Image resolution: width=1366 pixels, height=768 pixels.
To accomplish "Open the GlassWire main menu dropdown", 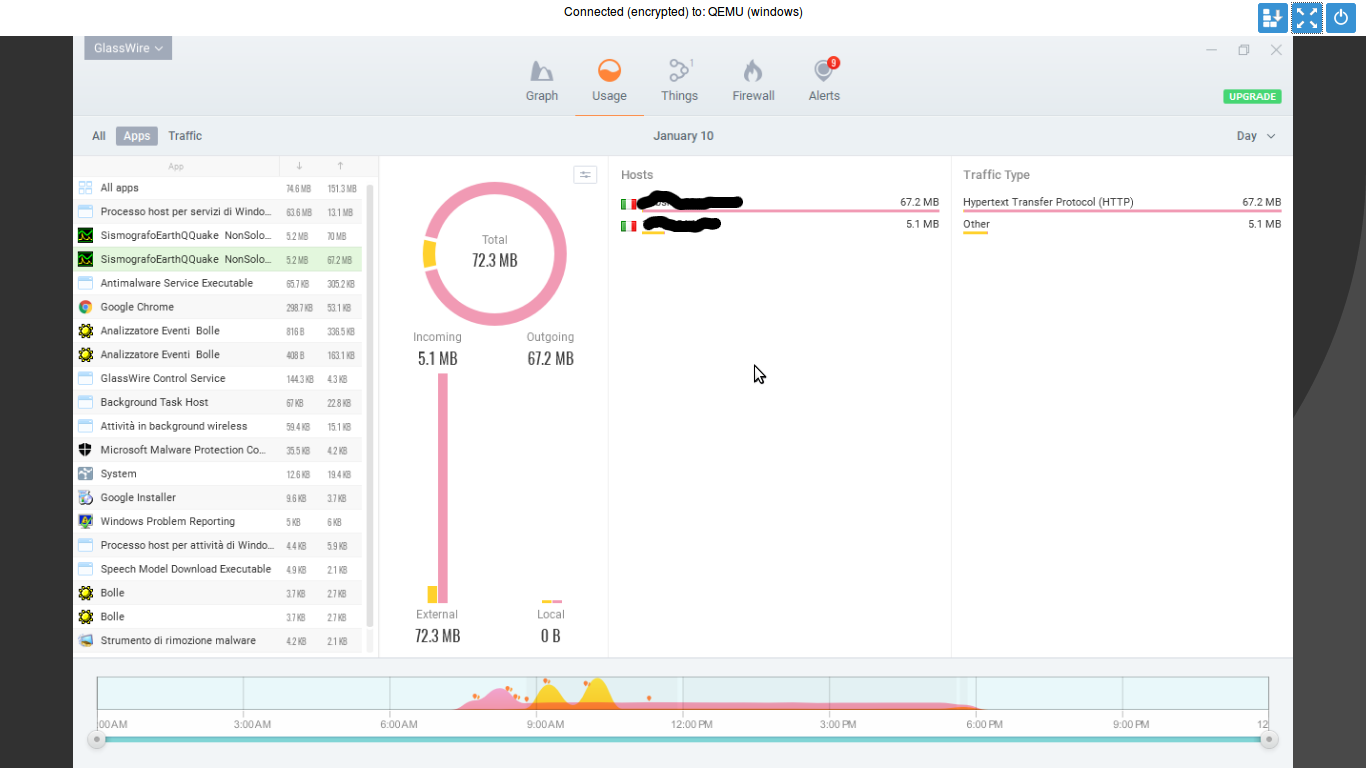I will tap(128, 48).
